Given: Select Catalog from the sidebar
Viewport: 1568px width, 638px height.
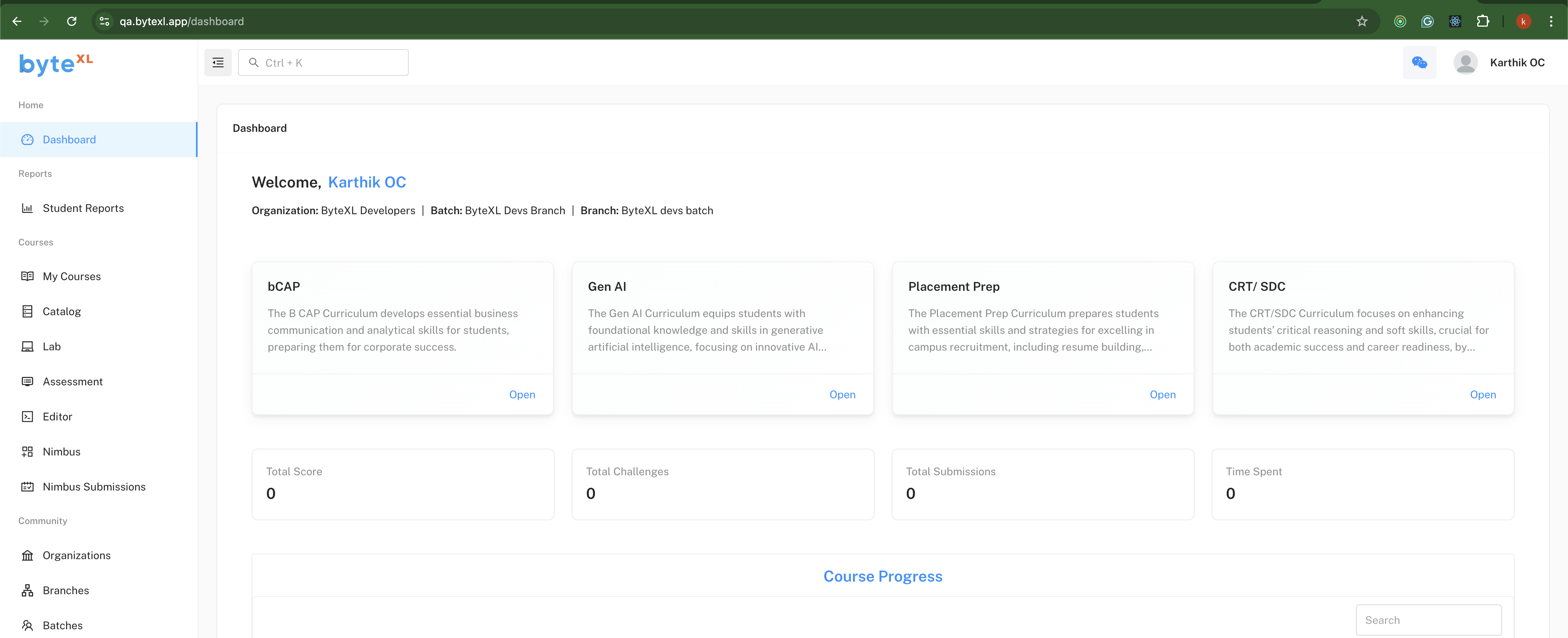Looking at the screenshot, I should [61, 311].
